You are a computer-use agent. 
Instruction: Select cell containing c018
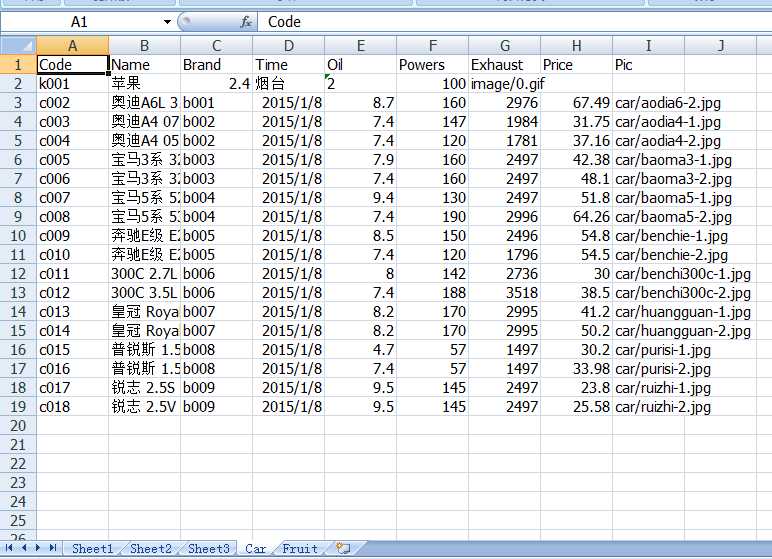pos(72,407)
